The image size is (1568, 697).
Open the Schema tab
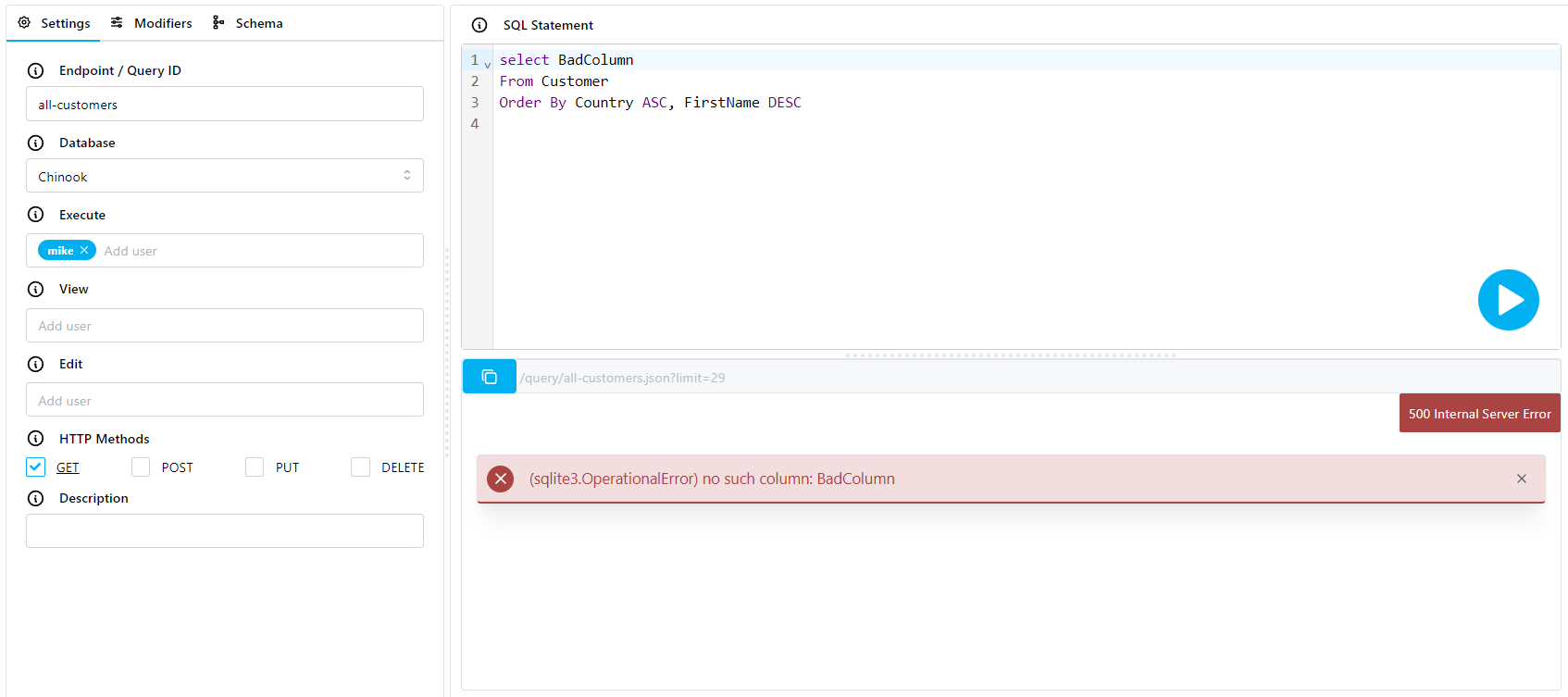[248, 23]
